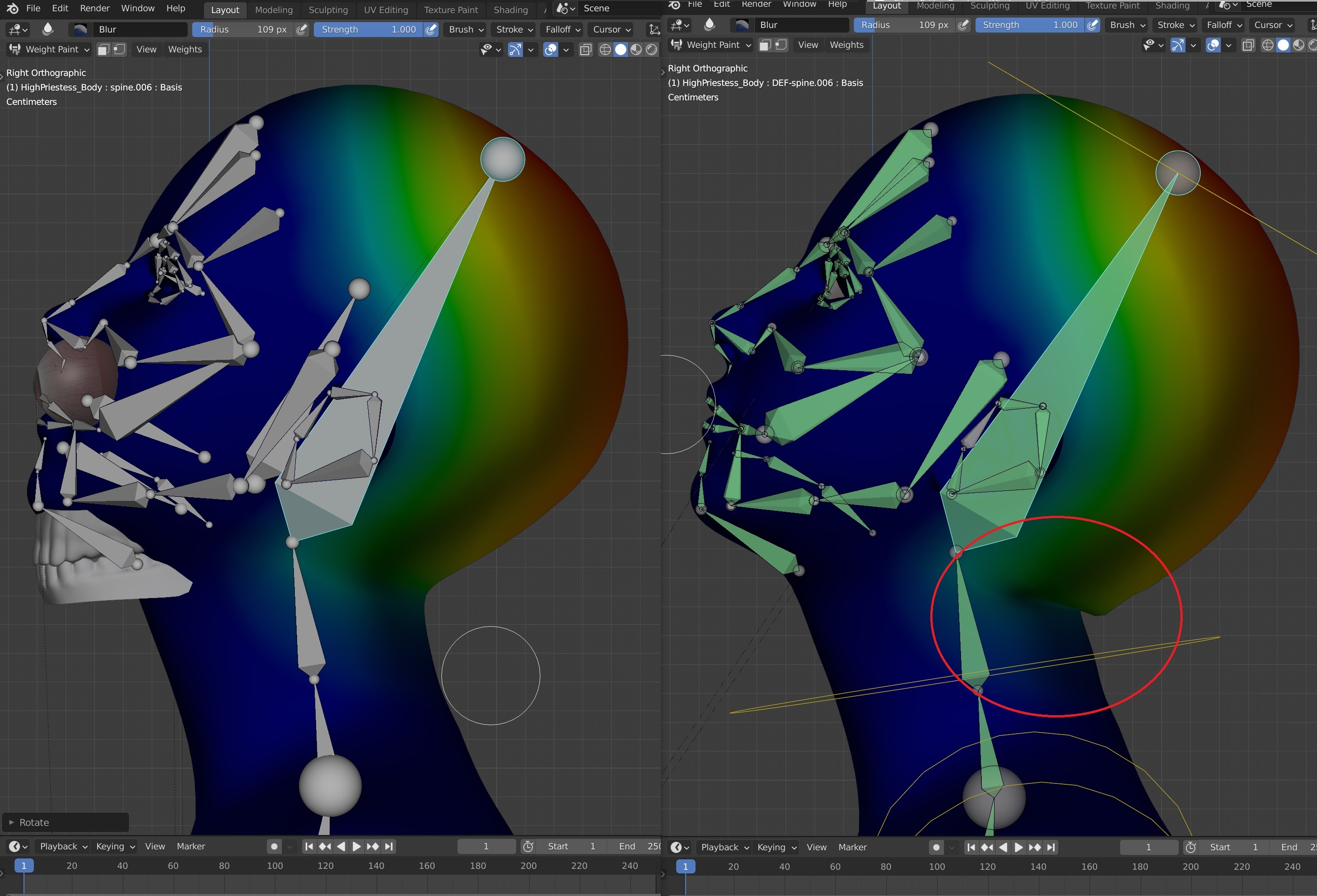1317x896 pixels.
Task: Jump to the start frame in the left timeline
Action: [309, 846]
